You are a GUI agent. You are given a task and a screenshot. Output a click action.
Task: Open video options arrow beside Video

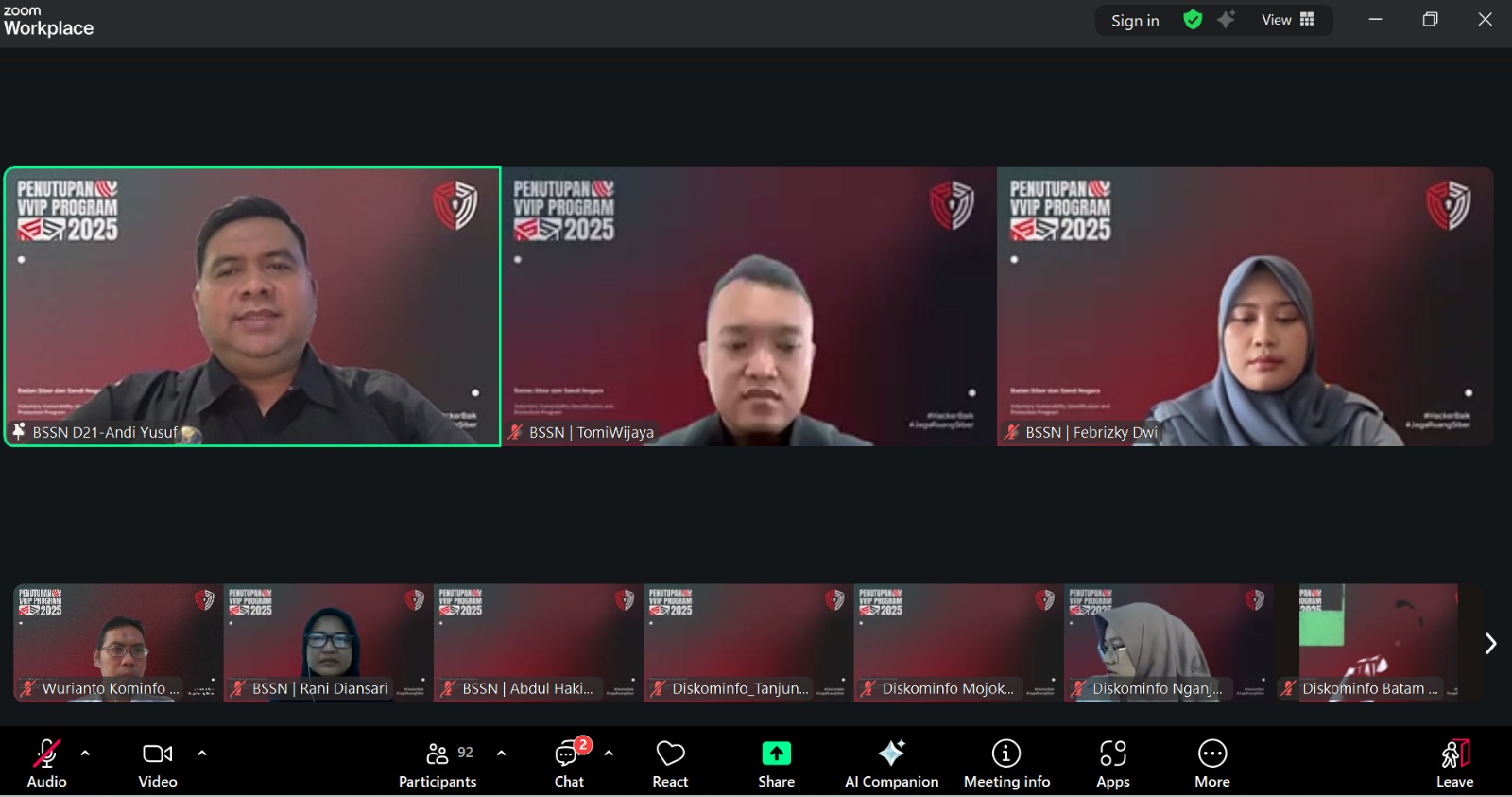(201, 754)
